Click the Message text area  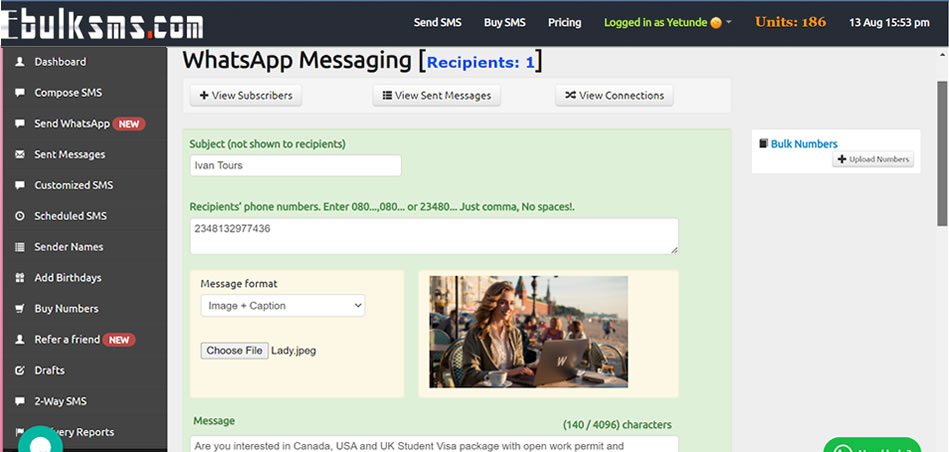(434, 444)
